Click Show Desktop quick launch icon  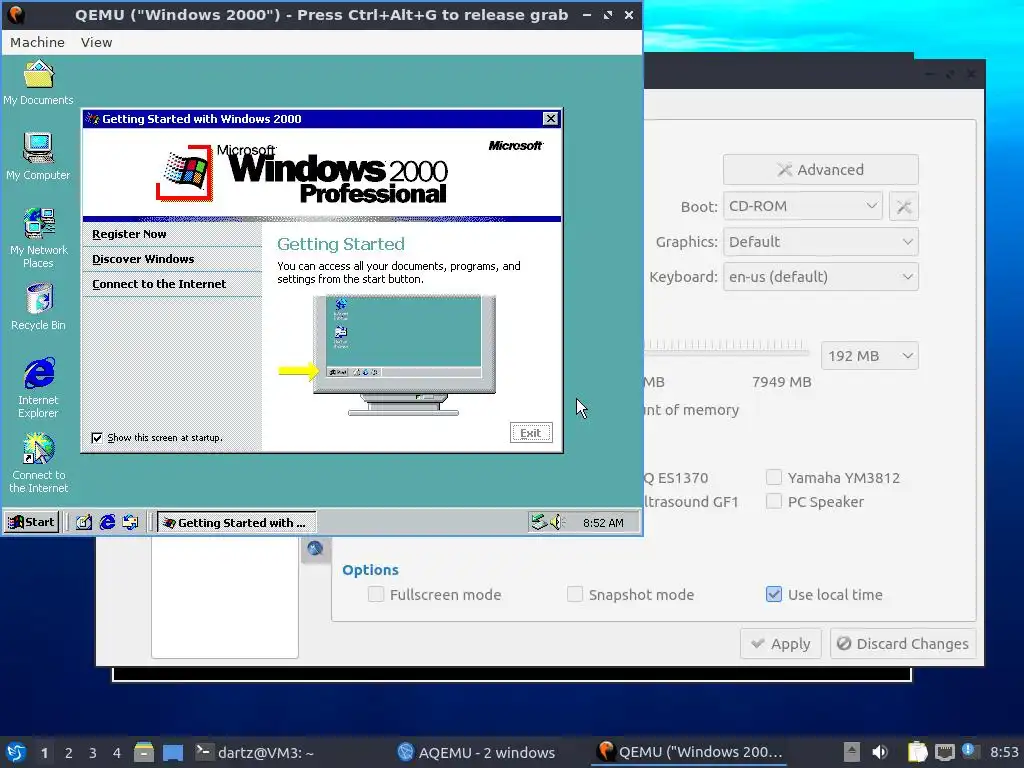[x=84, y=522]
